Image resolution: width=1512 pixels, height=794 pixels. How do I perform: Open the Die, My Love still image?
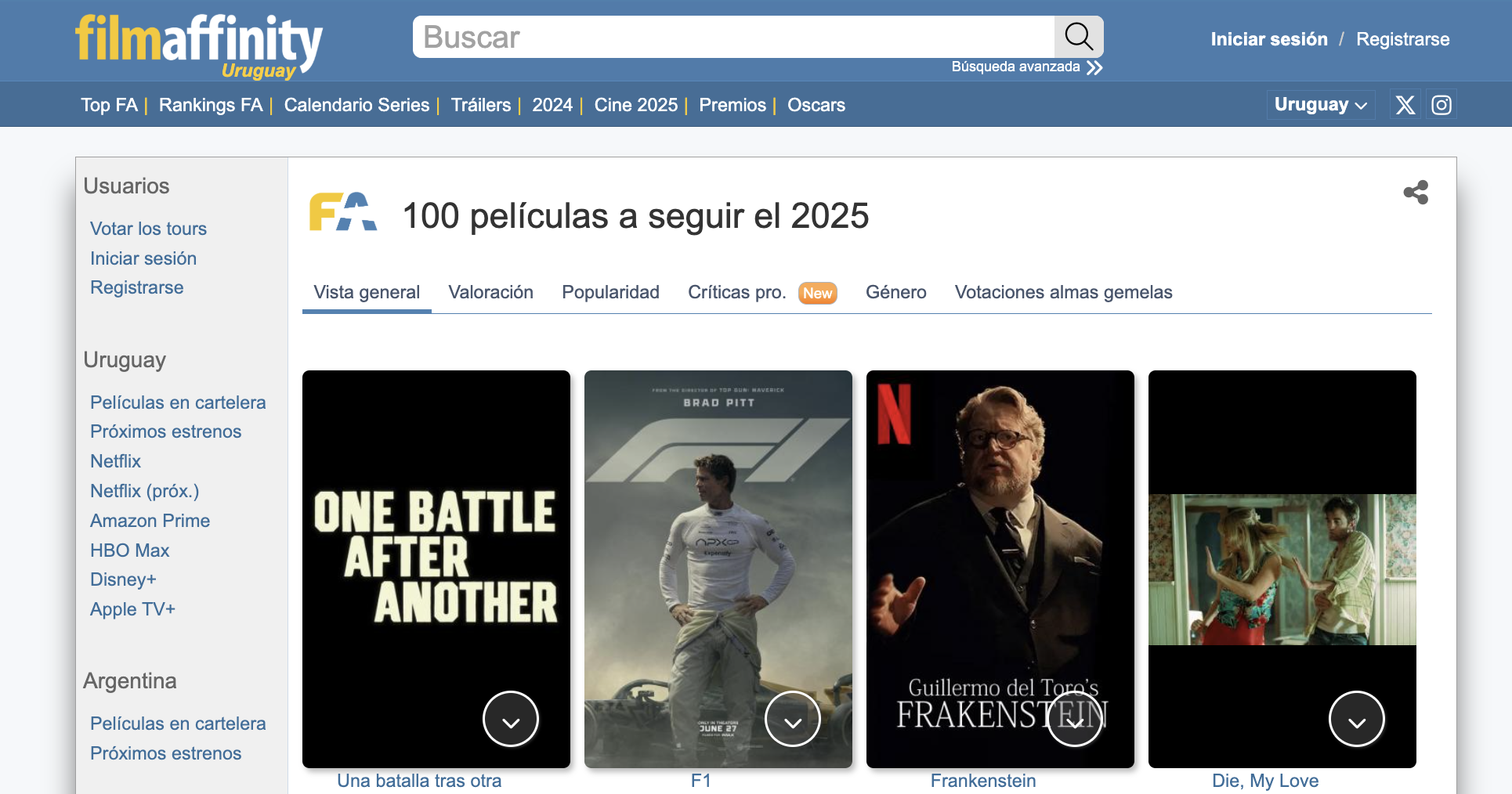point(1282,569)
